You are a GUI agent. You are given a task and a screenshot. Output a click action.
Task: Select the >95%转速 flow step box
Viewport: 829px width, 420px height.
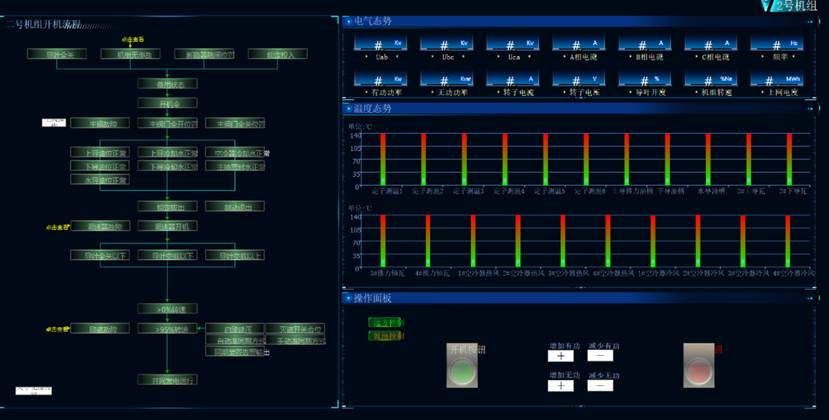point(168,328)
